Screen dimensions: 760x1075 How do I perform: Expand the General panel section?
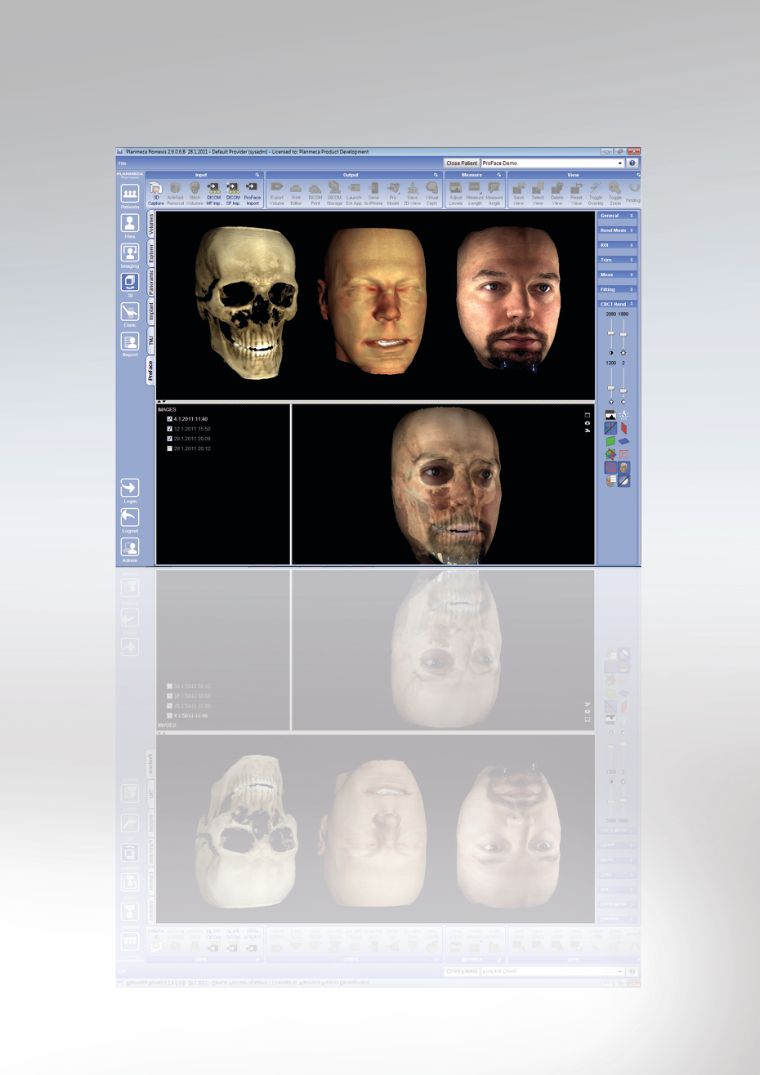pyautogui.click(x=617, y=215)
